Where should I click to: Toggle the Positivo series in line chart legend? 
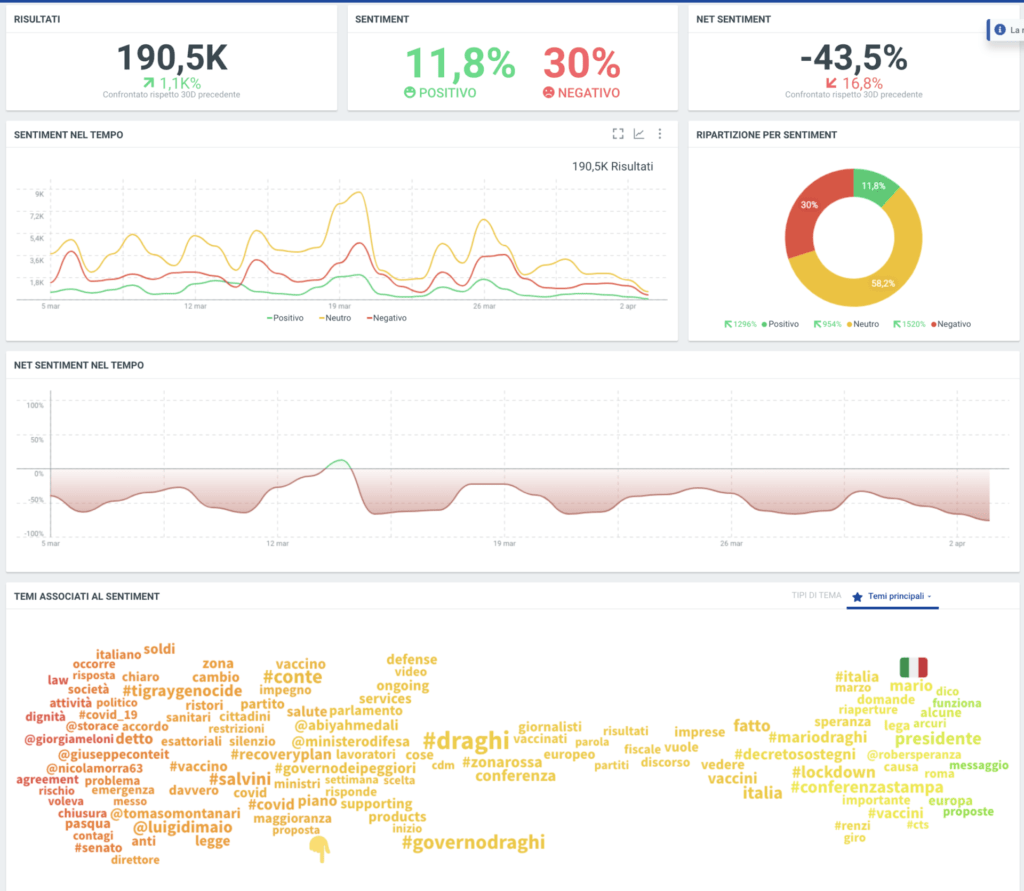click(x=285, y=318)
